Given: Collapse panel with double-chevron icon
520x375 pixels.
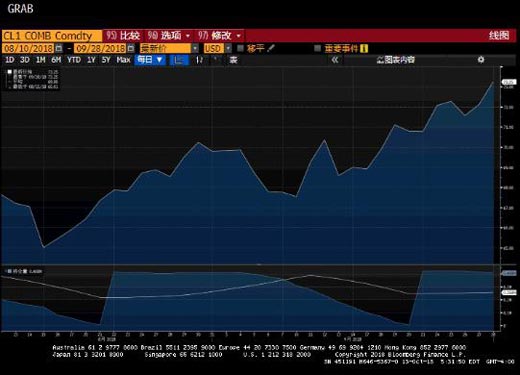Looking at the screenshot, I should (x=335, y=60).
